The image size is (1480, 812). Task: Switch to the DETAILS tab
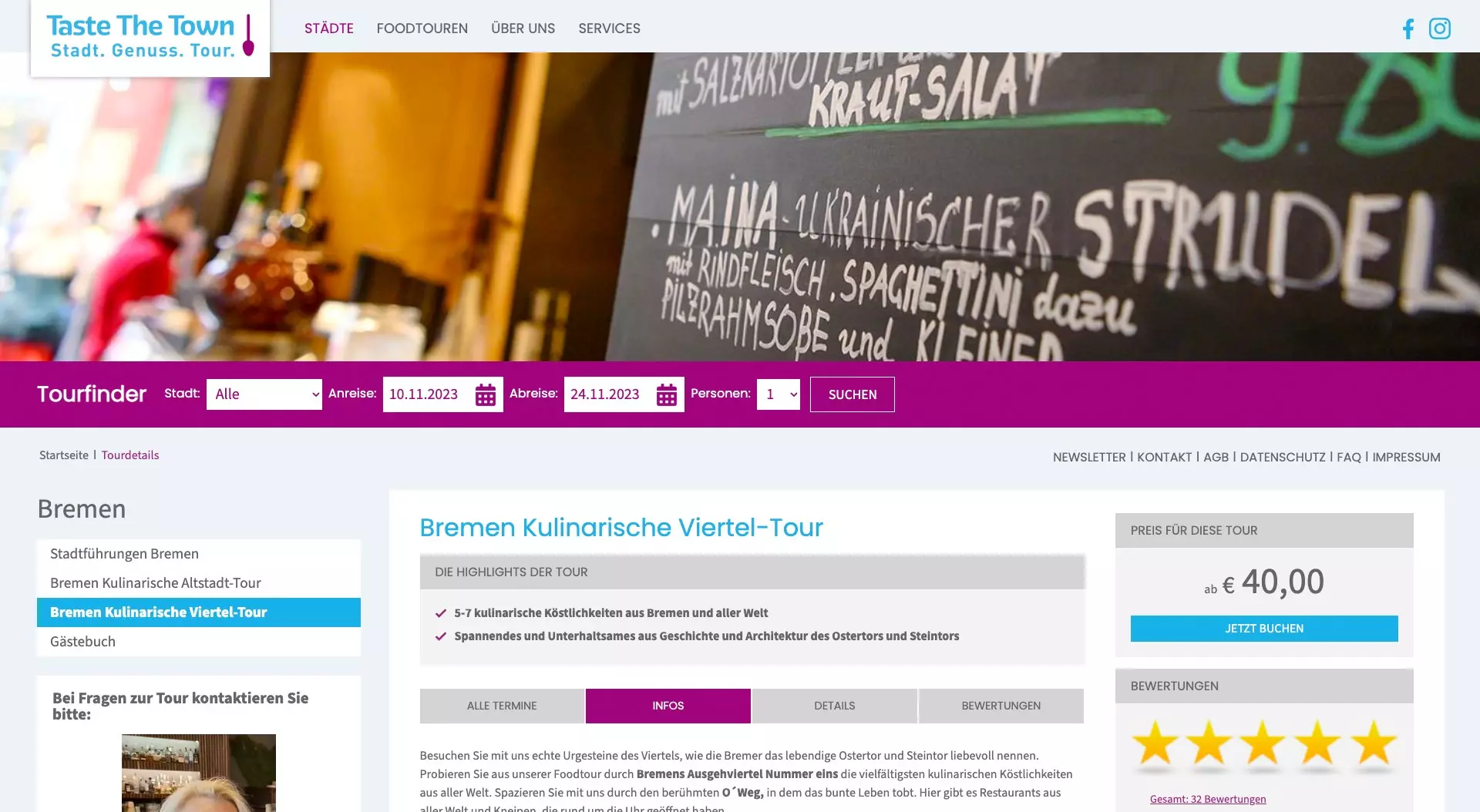[x=835, y=706]
